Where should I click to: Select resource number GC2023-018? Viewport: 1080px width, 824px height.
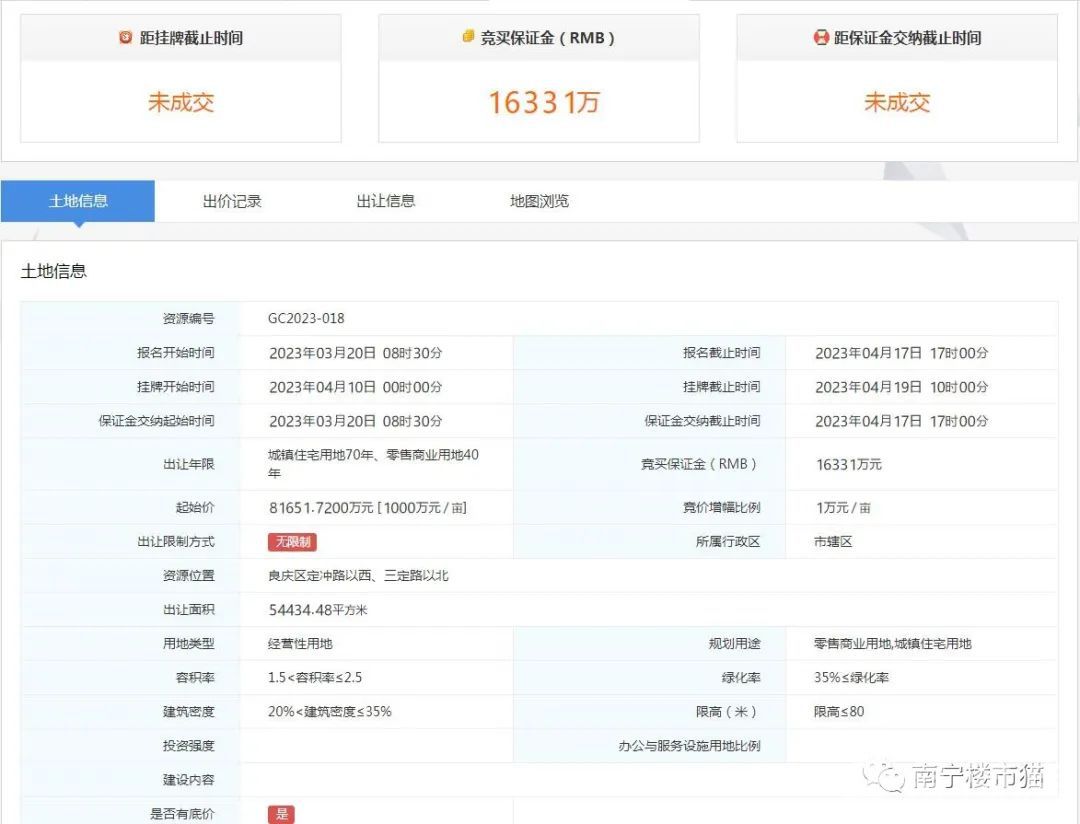[306, 318]
